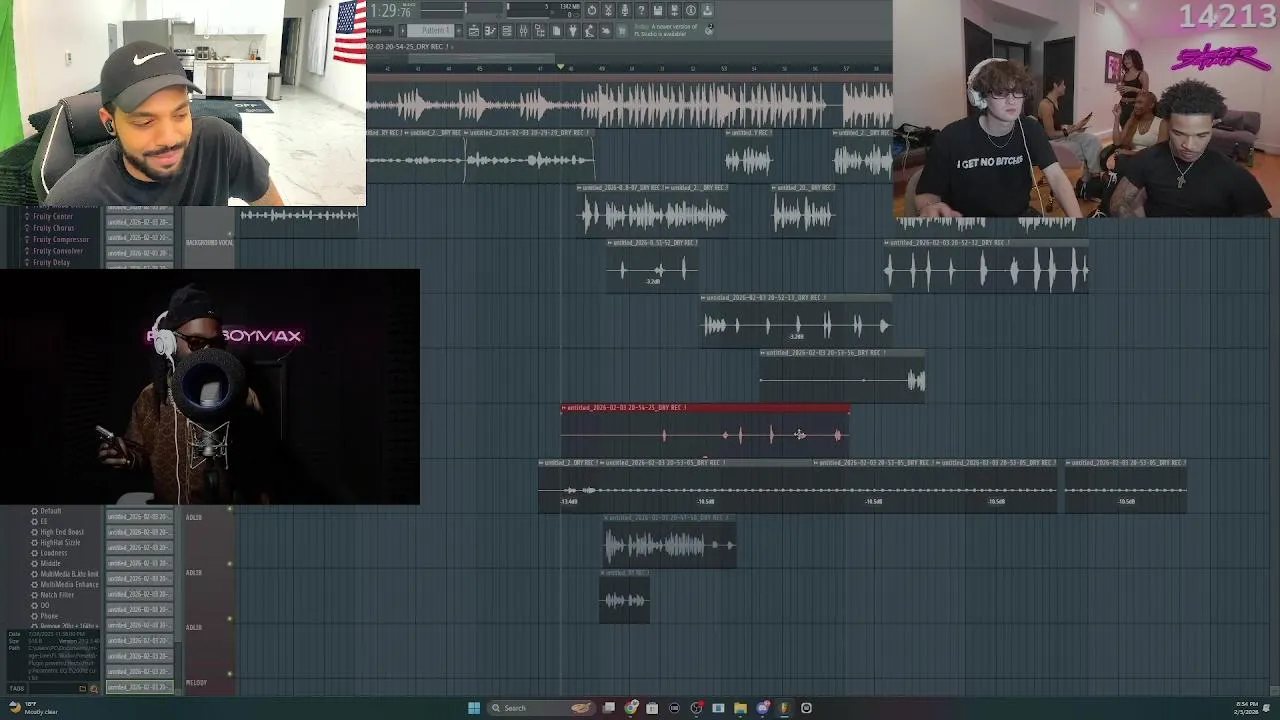View project info icon
Screen dimensions: 1280x720
tap(691, 9)
